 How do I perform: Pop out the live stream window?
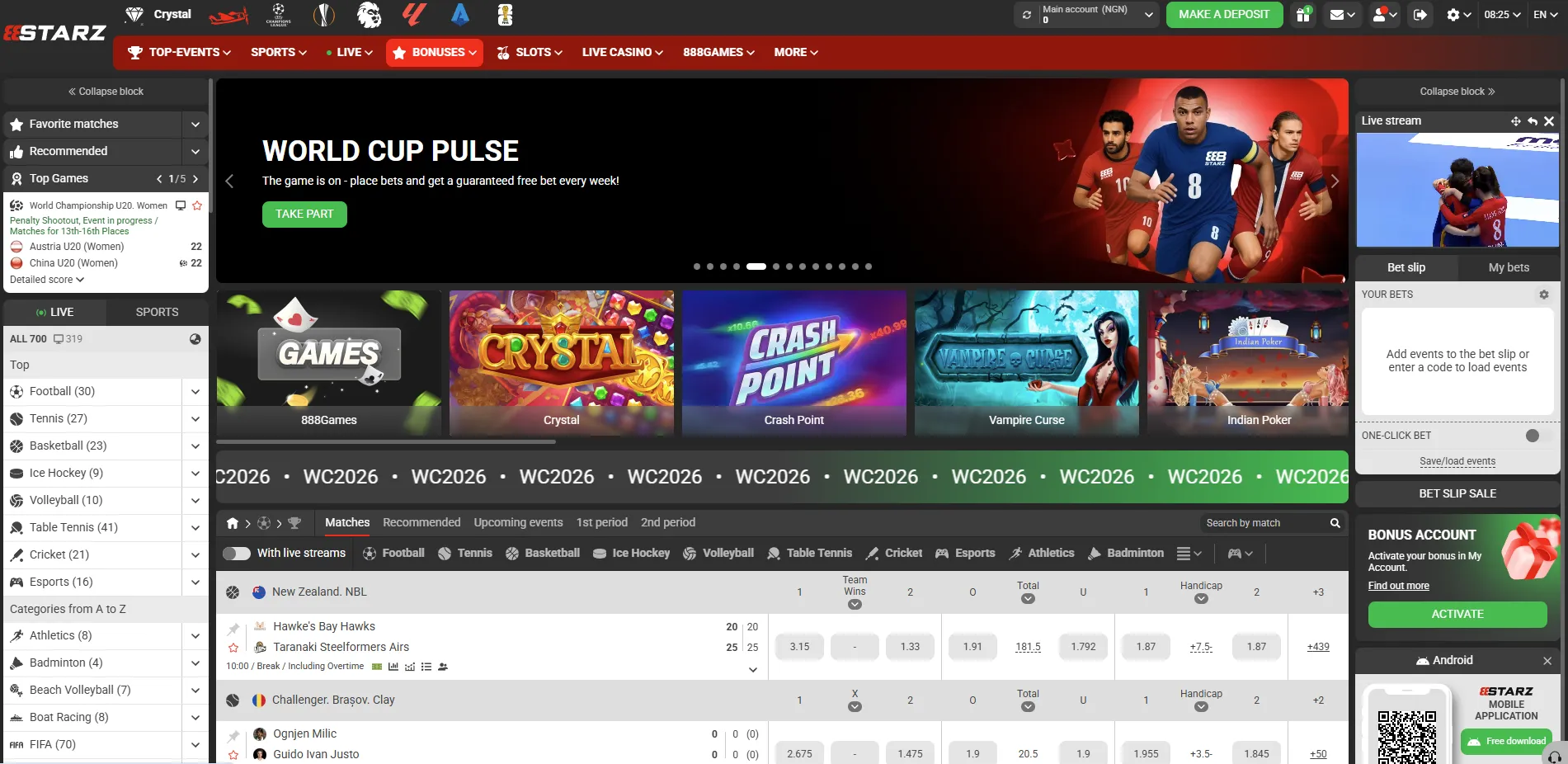[x=1515, y=121]
